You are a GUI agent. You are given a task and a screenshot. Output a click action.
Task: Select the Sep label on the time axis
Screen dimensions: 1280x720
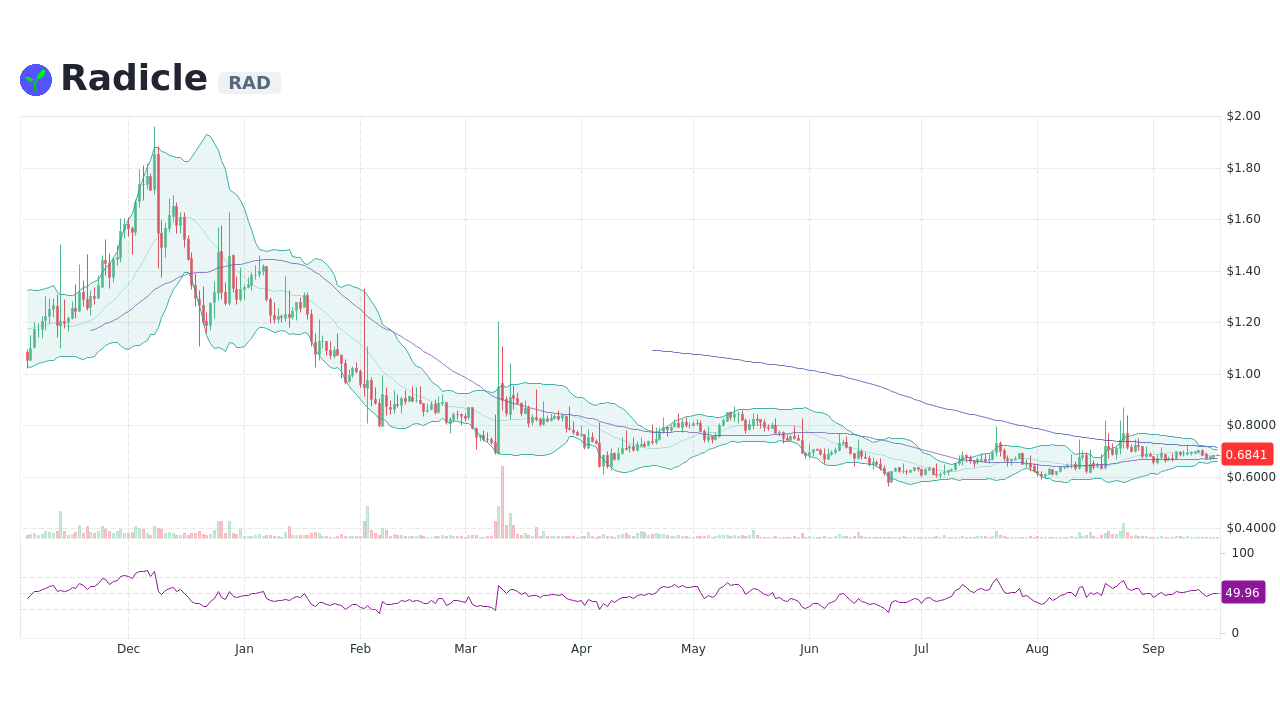click(1153, 648)
